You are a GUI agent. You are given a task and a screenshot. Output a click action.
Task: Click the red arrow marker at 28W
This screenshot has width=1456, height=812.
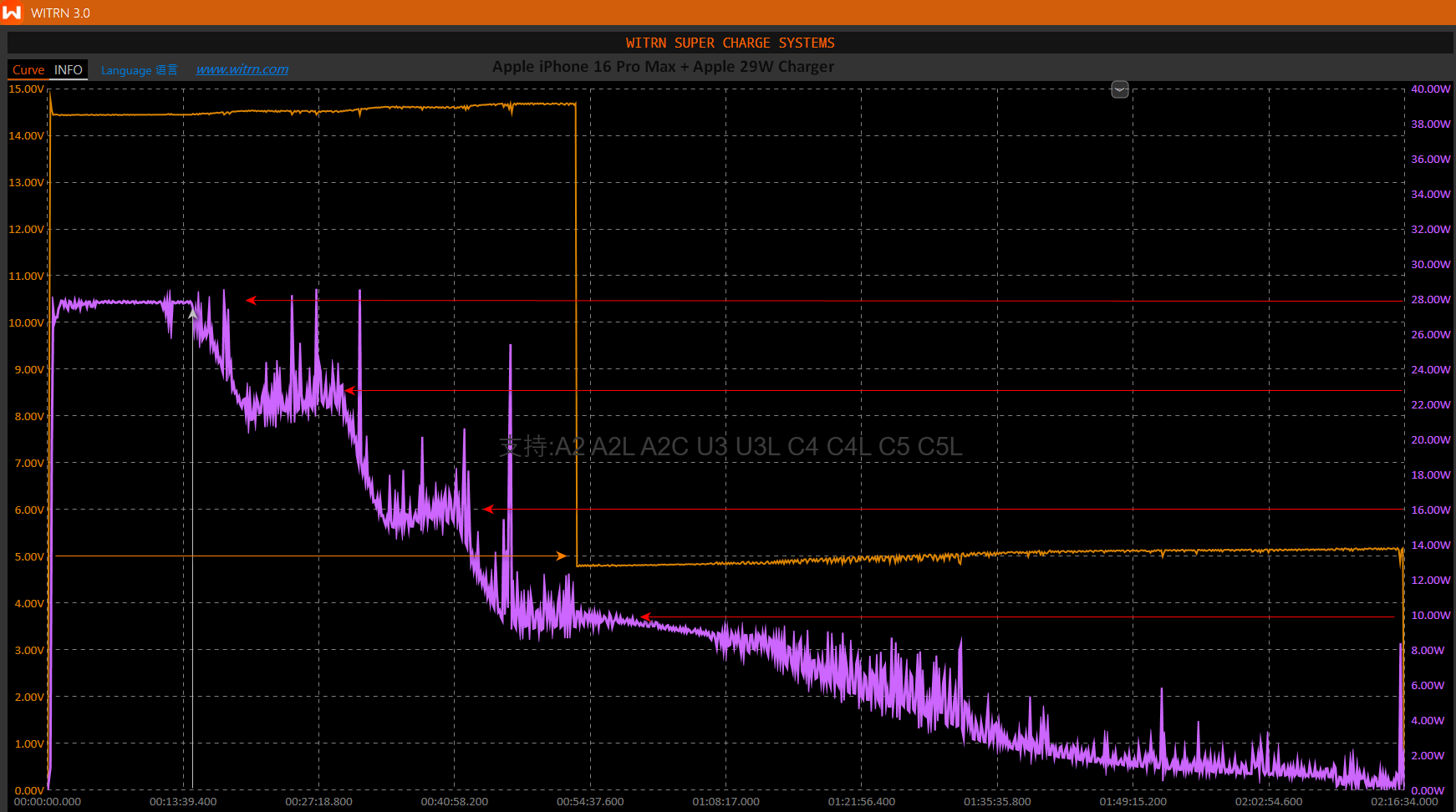(251, 301)
